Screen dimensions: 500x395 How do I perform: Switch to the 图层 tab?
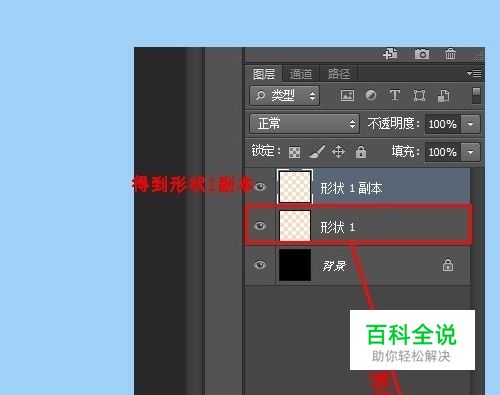[x=264, y=74]
